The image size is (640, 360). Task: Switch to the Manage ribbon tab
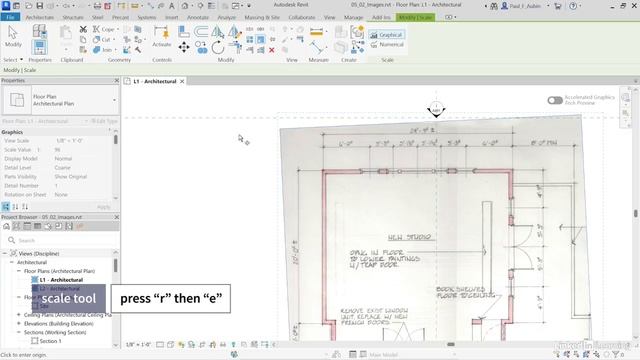click(353, 18)
